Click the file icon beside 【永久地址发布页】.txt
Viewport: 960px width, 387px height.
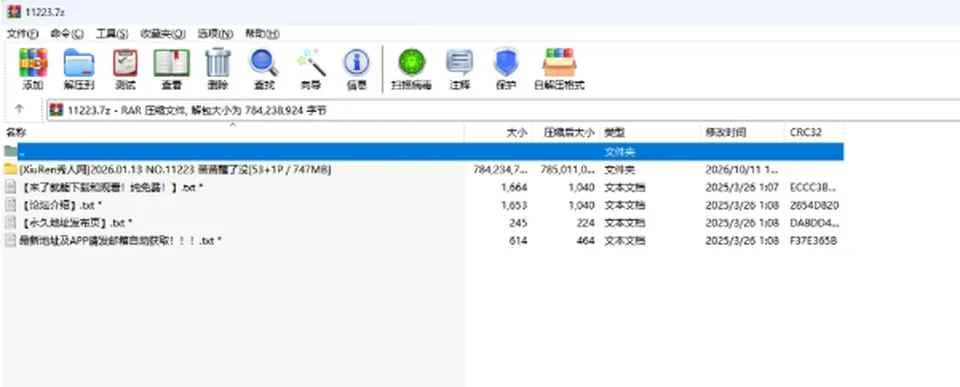point(10,222)
